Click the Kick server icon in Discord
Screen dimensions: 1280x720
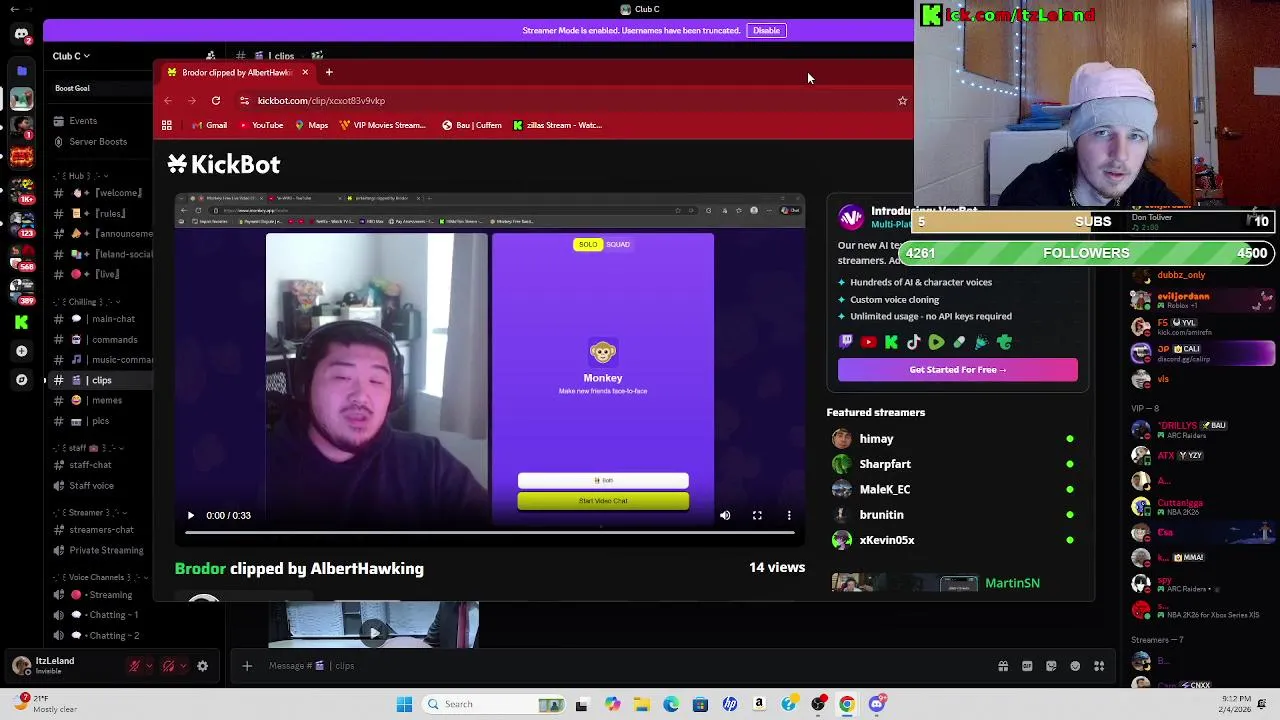pos(21,322)
